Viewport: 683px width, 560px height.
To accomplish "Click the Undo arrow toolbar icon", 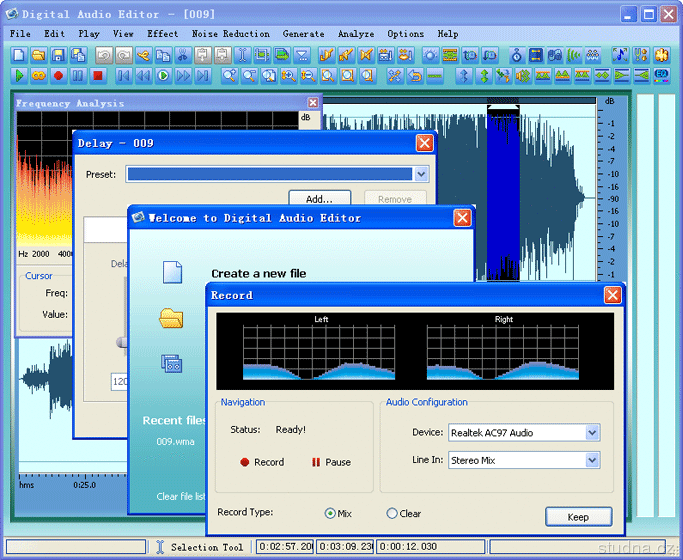I will point(103,55).
